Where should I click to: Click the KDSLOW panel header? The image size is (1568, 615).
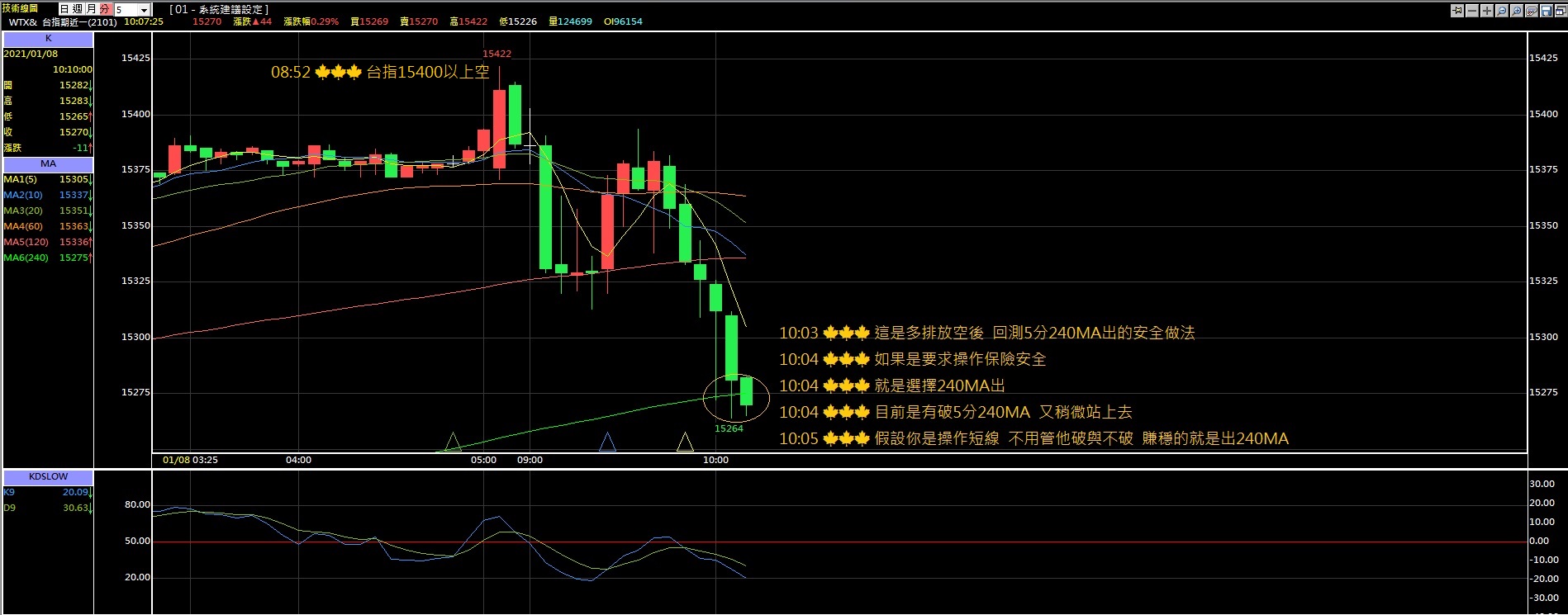tap(48, 476)
